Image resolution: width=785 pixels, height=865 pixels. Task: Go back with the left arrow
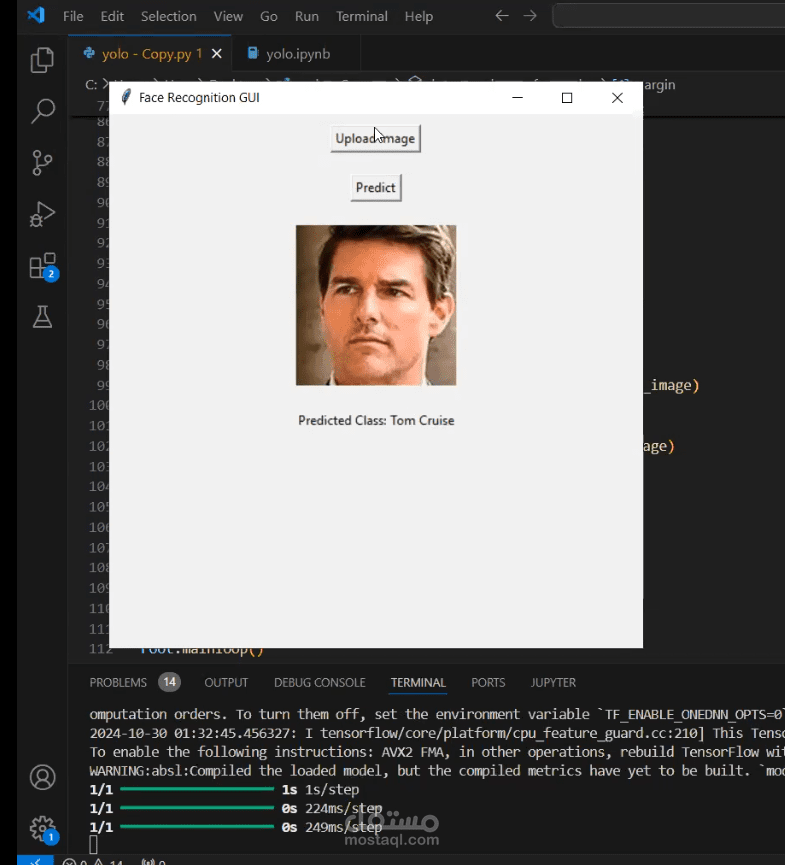click(501, 15)
